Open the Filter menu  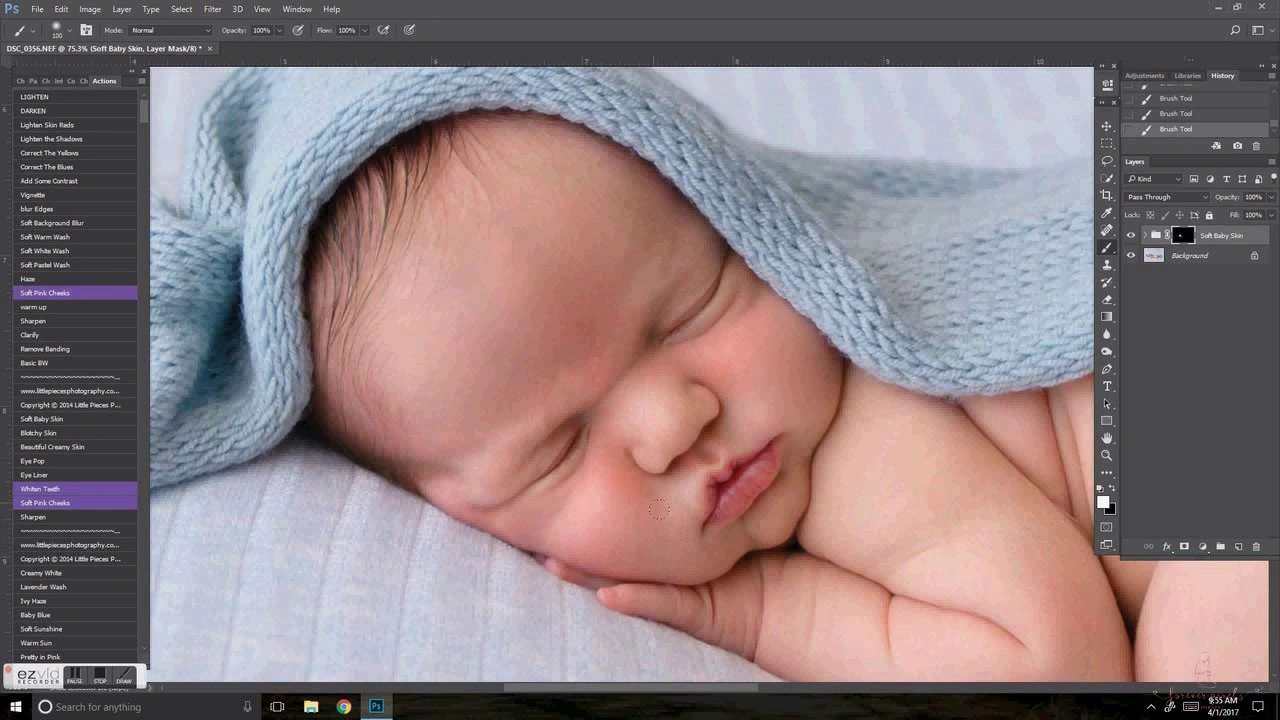click(212, 9)
